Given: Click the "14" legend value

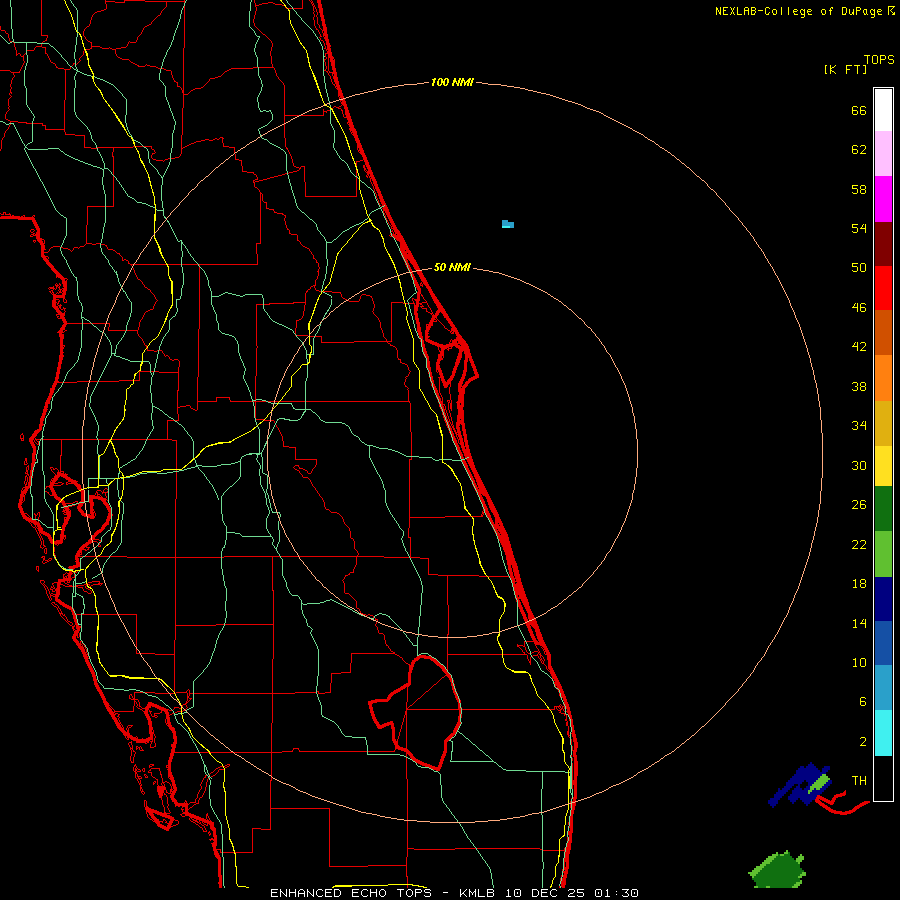Looking at the screenshot, I should coord(859,623).
